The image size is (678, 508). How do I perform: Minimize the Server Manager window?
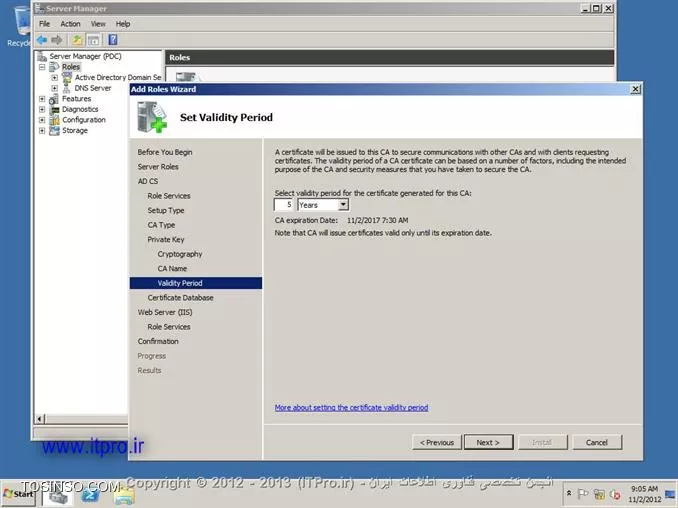coord(585,8)
